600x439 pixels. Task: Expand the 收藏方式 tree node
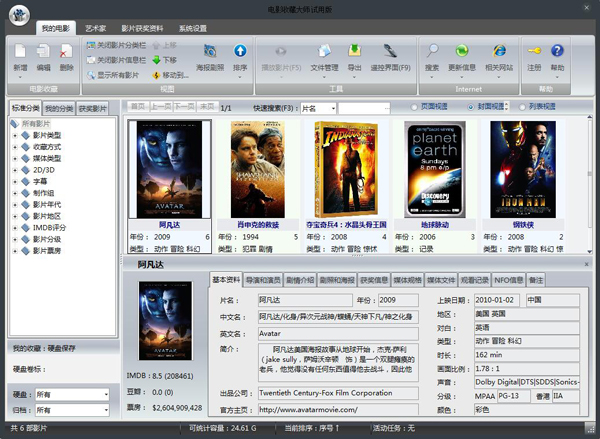[x=15, y=147]
